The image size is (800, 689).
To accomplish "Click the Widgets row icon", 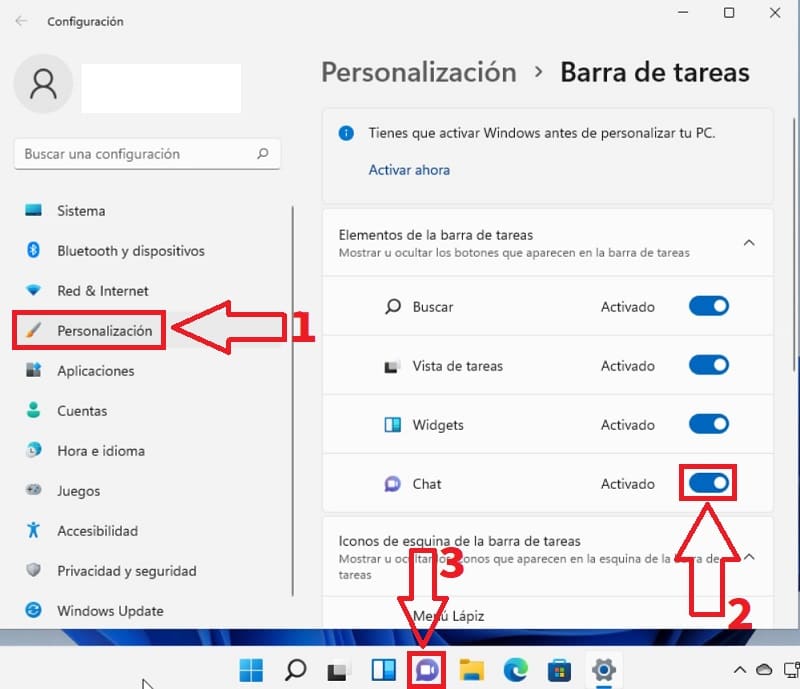I will click(x=392, y=425).
